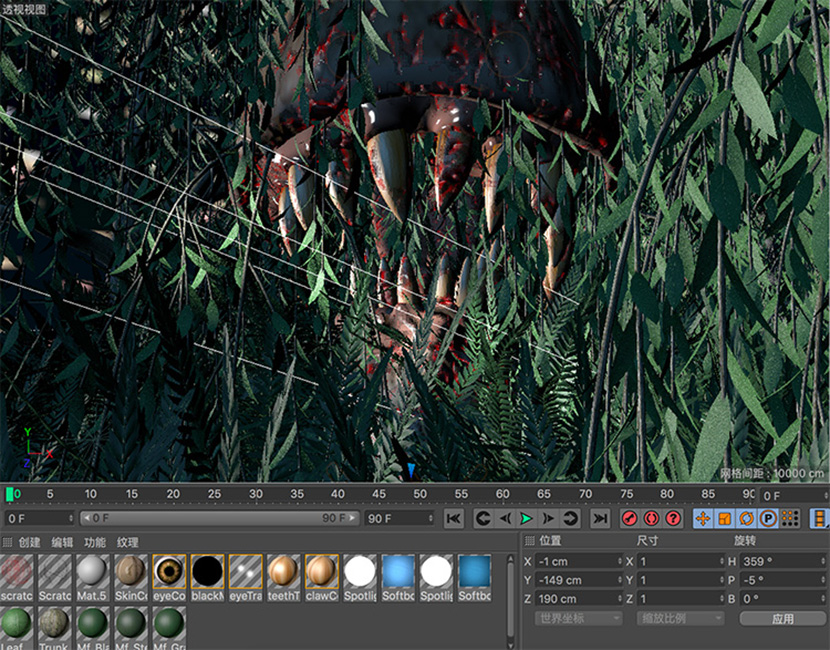This screenshot has width=830, height=650.
Task: Open the 编辑 menu in material manager
Action: [x=62, y=542]
